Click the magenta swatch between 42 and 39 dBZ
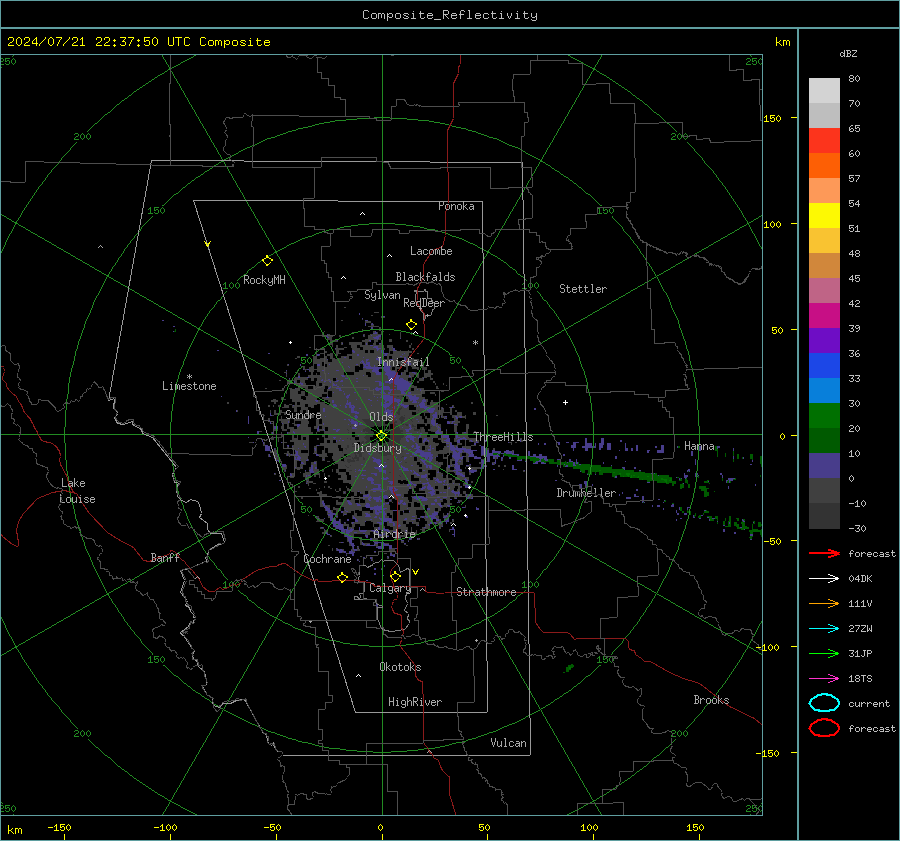Screen dimensions: 900x841 click(824, 316)
